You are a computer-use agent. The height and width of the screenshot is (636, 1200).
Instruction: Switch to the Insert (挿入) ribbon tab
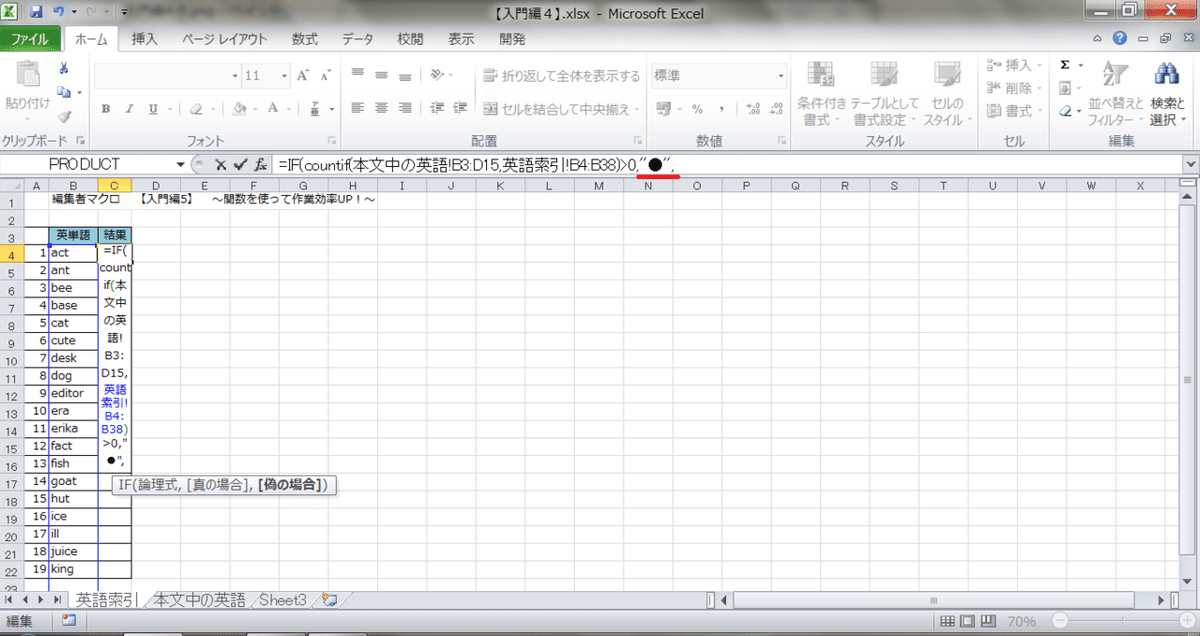pyautogui.click(x=145, y=39)
